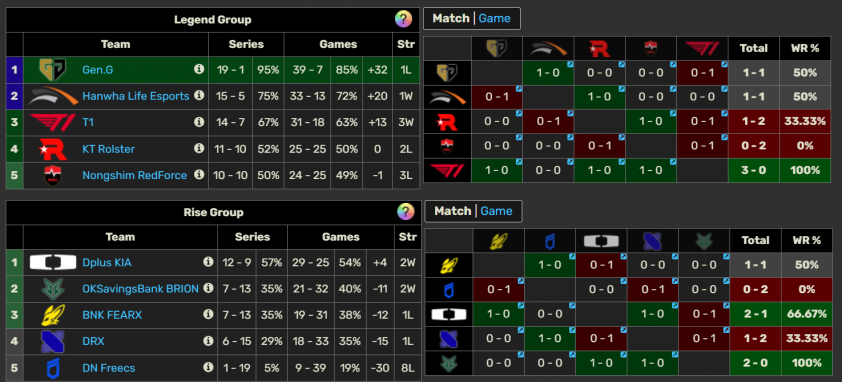Click the Legend Group rainbow help icon
Viewport: 842px width, 382px height.
pyautogui.click(x=403, y=19)
